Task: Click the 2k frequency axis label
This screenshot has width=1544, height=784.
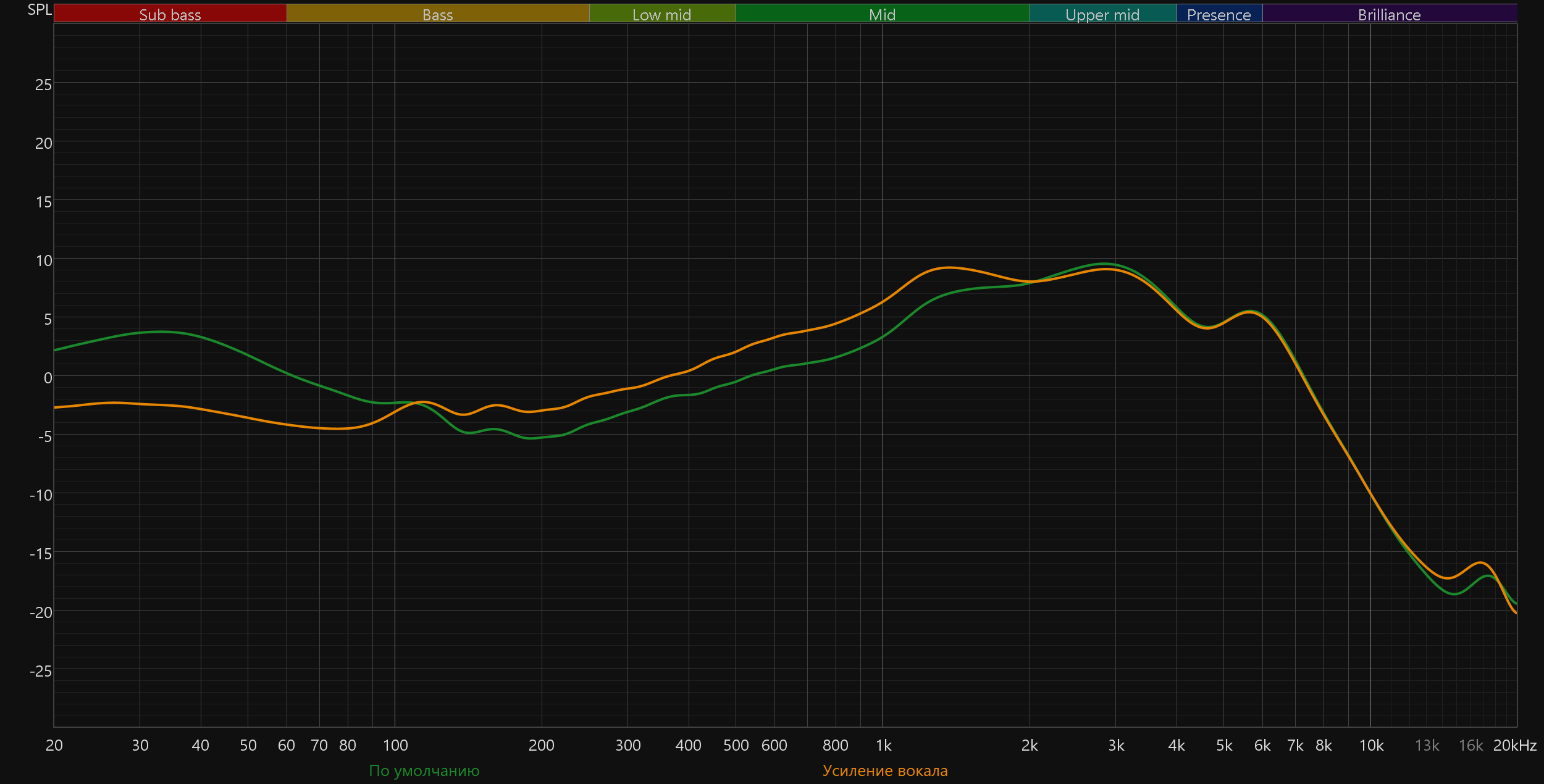Action: click(1030, 745)
